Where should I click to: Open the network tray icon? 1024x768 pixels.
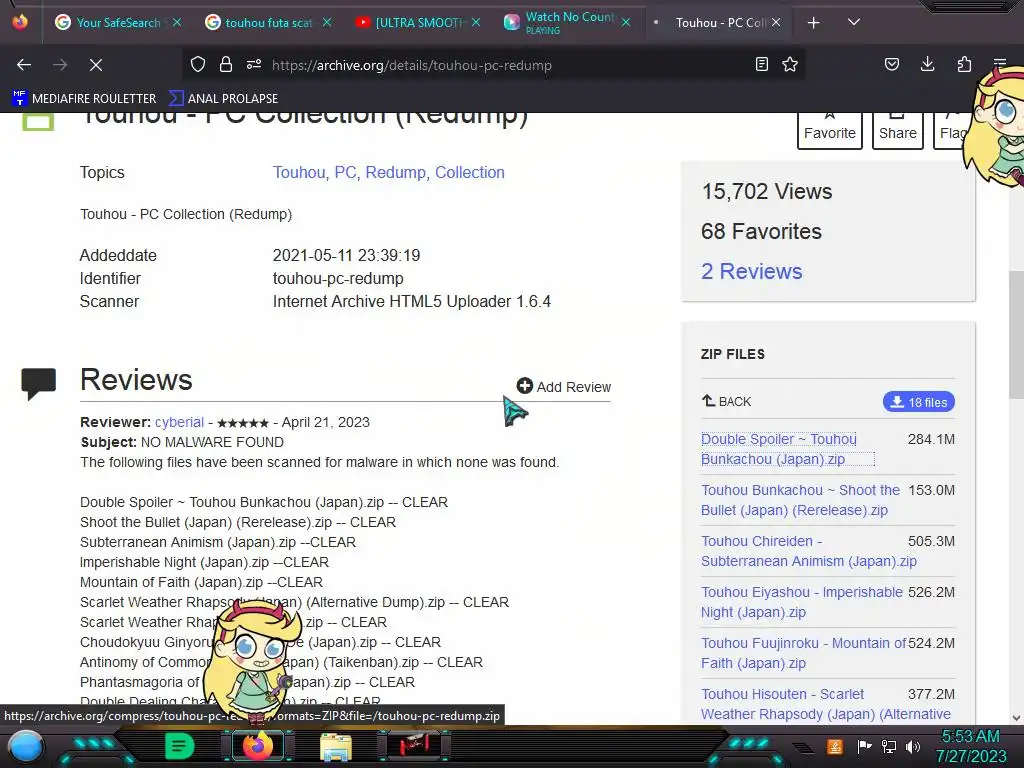[x=889, y=746]
